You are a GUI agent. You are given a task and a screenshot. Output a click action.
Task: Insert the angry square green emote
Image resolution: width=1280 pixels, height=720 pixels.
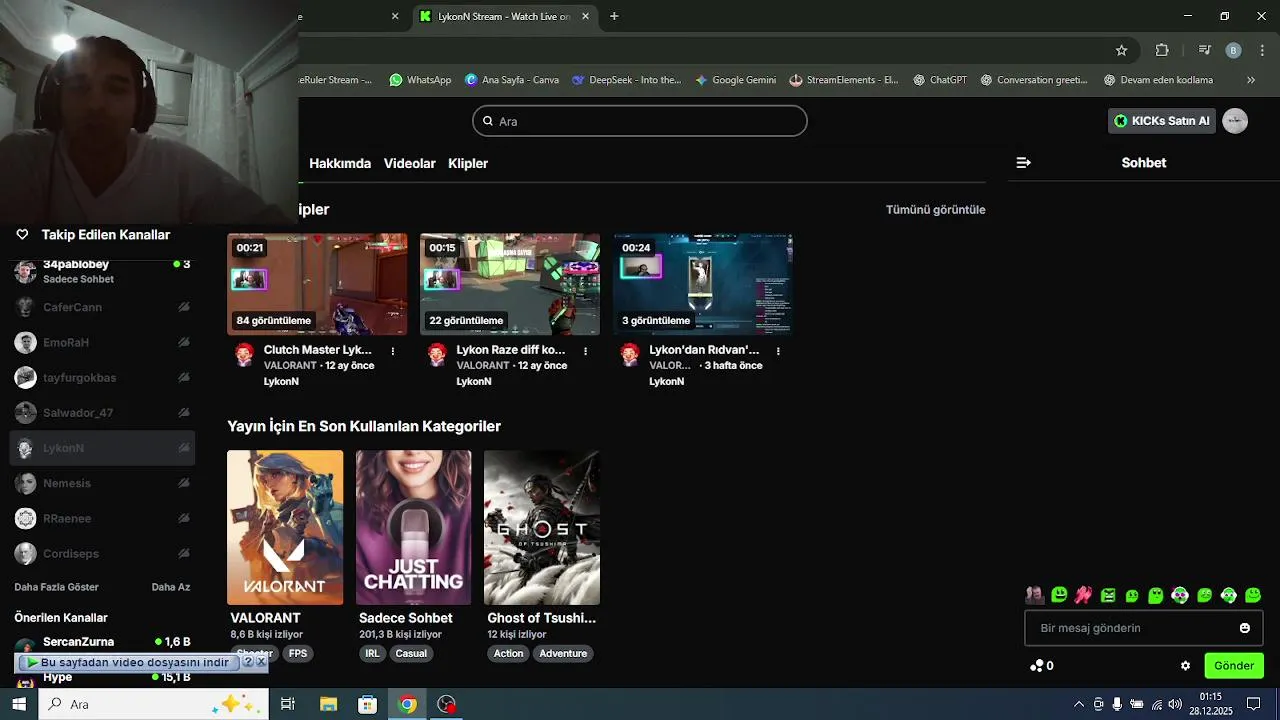[1108, 595]
